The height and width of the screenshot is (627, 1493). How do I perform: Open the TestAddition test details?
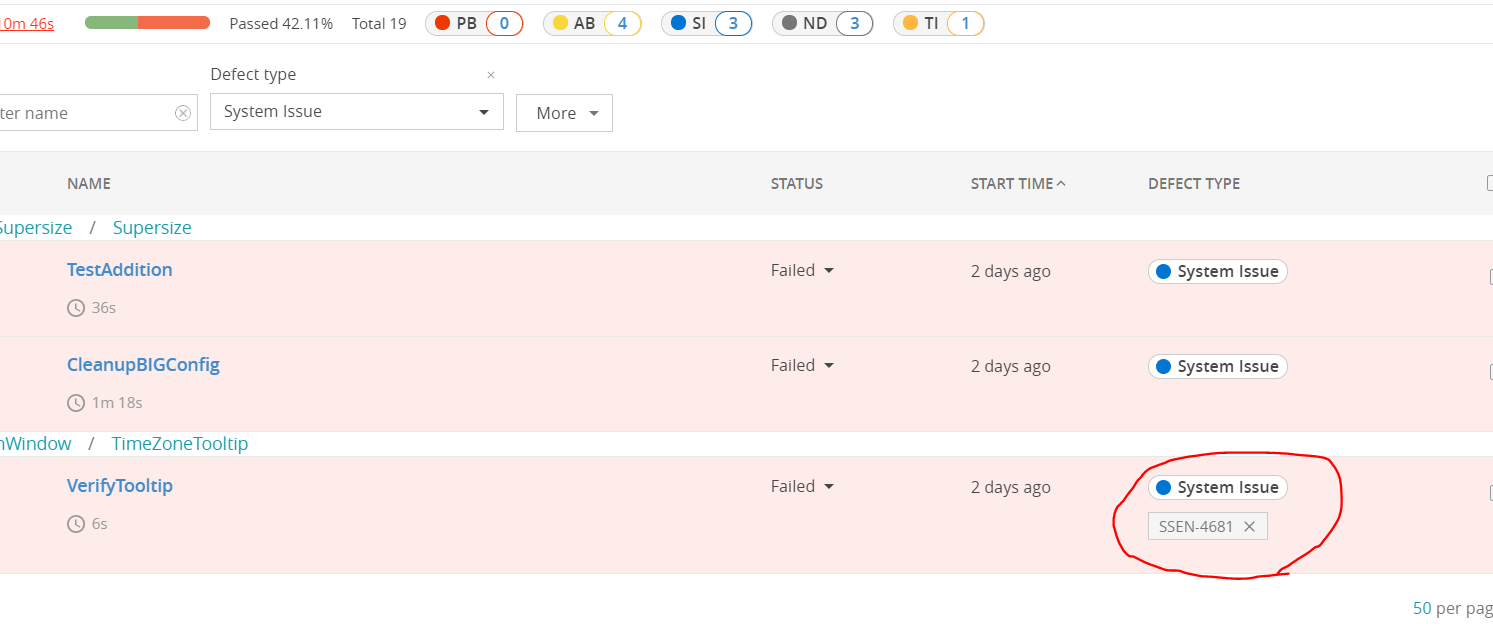click(119, 269)
